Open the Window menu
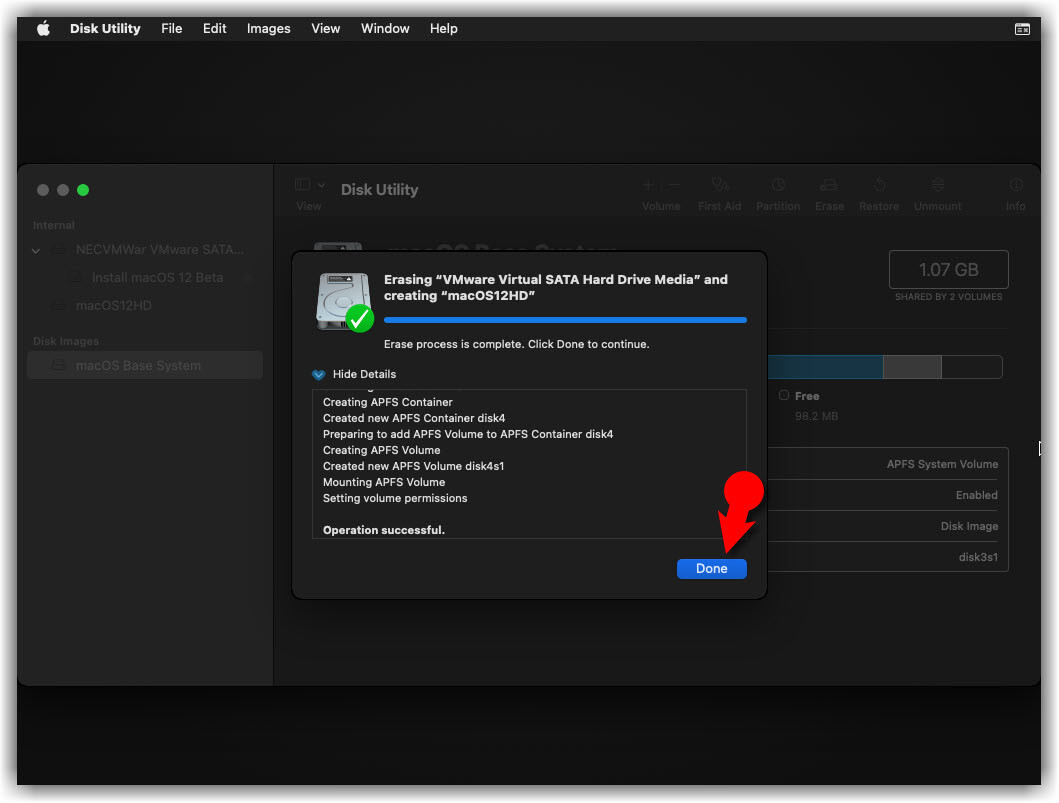 (x=385, y=28)
